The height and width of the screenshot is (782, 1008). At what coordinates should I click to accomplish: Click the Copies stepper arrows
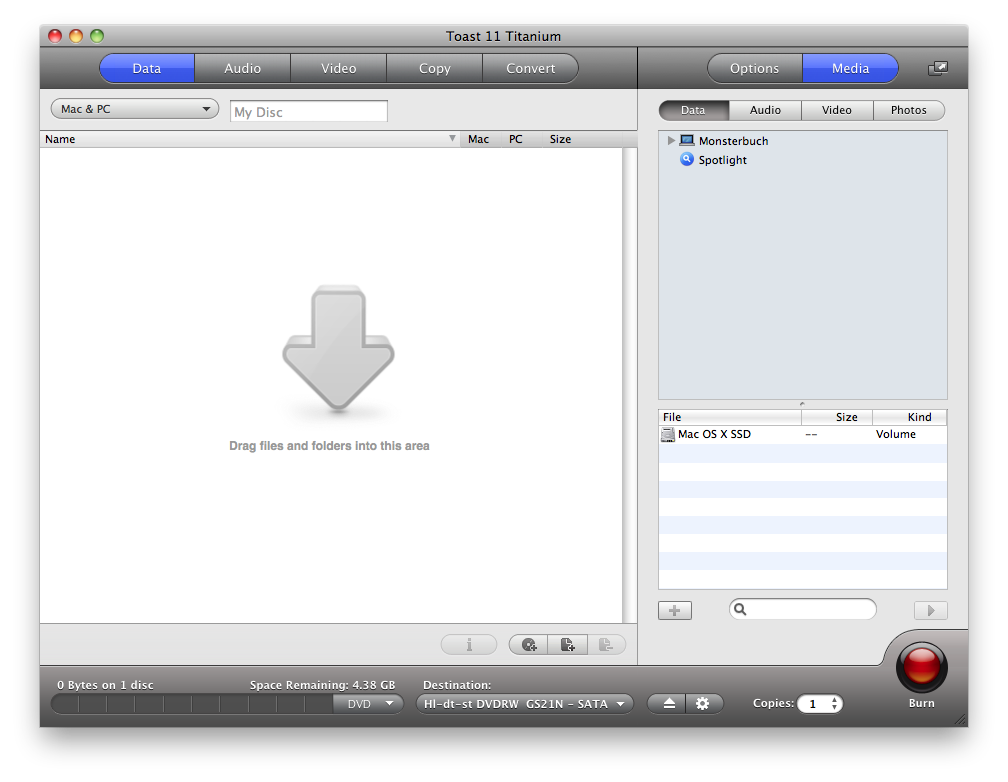[x=834, y=704]
